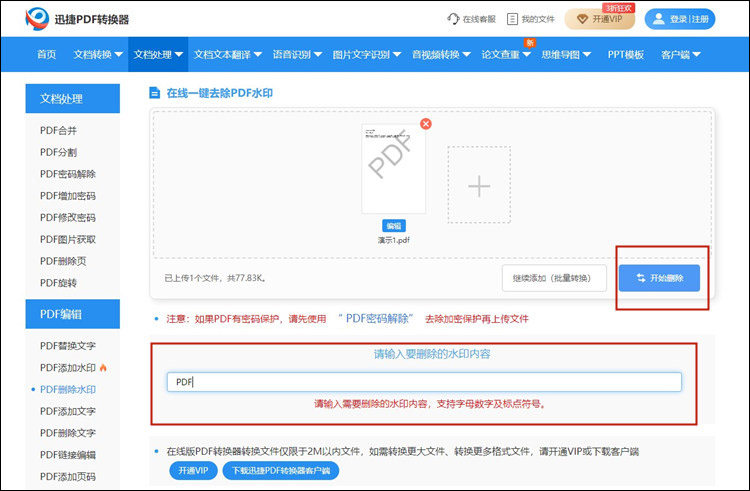Click the 演示1.pdf thumbnail preview
The width and height of the screenshot is (750, 491).
[x=394, y=169]
